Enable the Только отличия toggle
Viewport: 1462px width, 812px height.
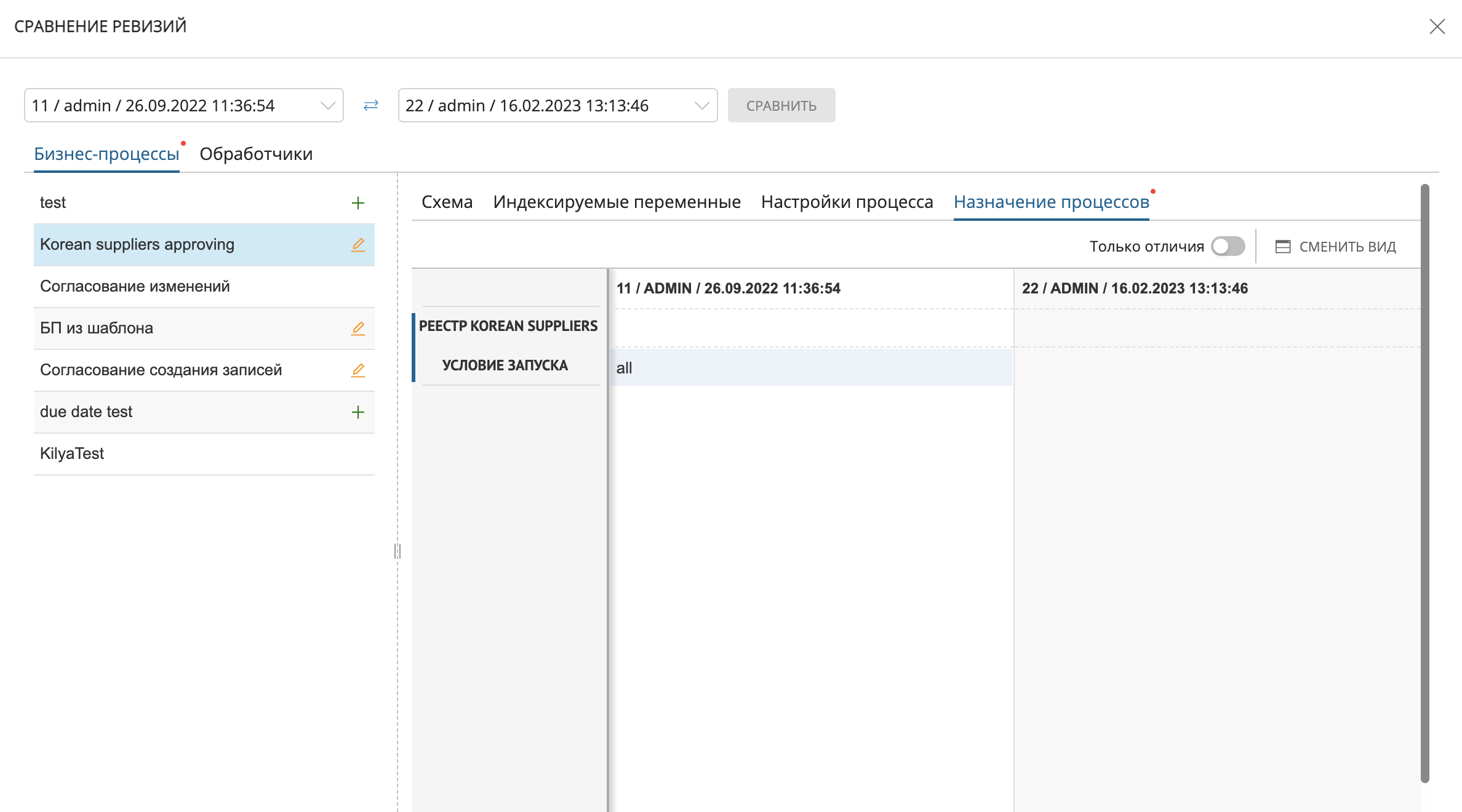click(1228, 246)
